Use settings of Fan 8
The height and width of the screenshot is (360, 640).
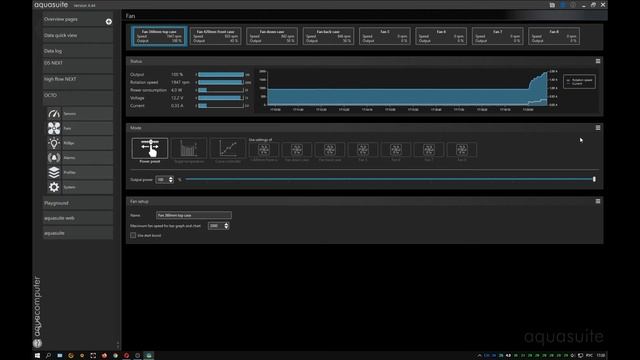pyautogui.click(x=462, y=150)
